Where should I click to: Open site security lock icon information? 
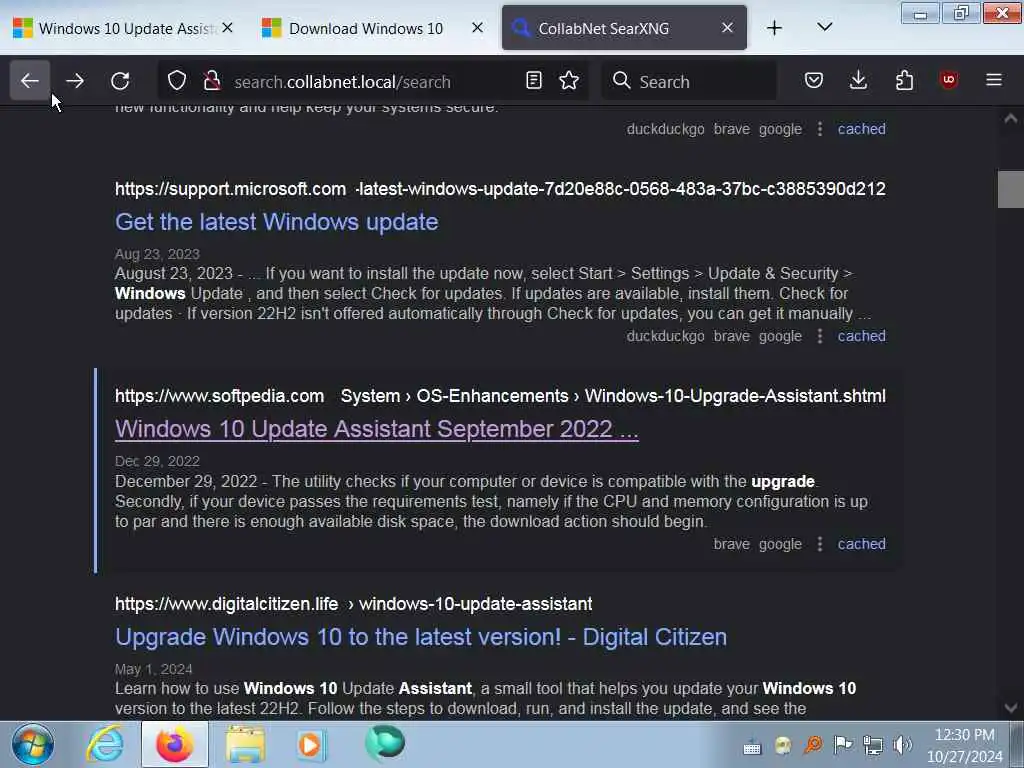pos(212,81)
